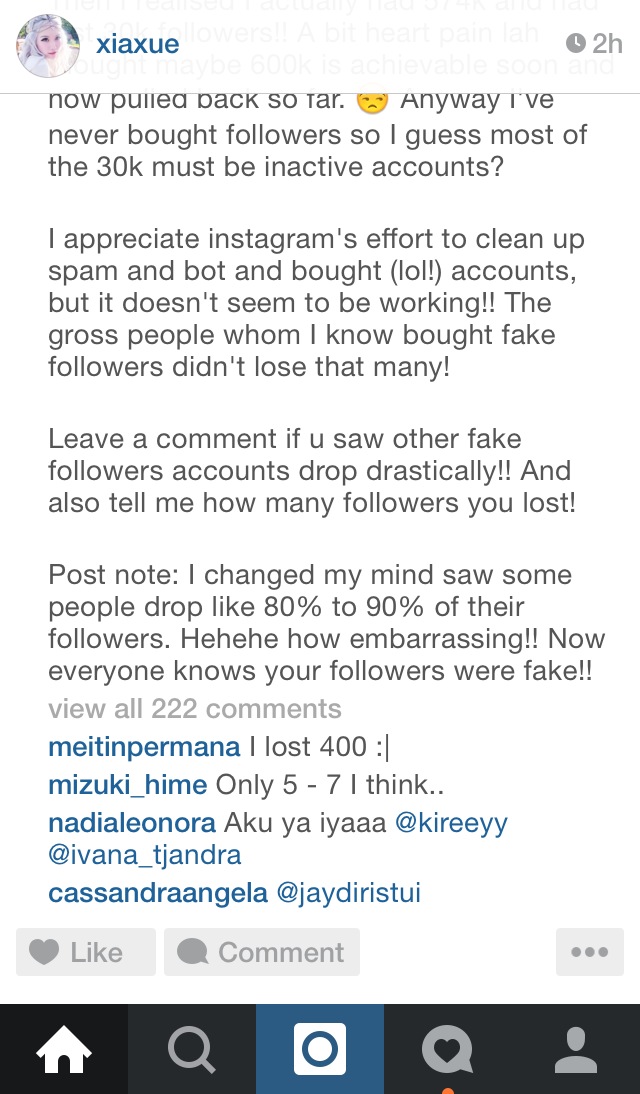The height and width of the screenshot is (1094, 640).
Task: Open mizuki_hime's profile link
Action: coord(127,785)
